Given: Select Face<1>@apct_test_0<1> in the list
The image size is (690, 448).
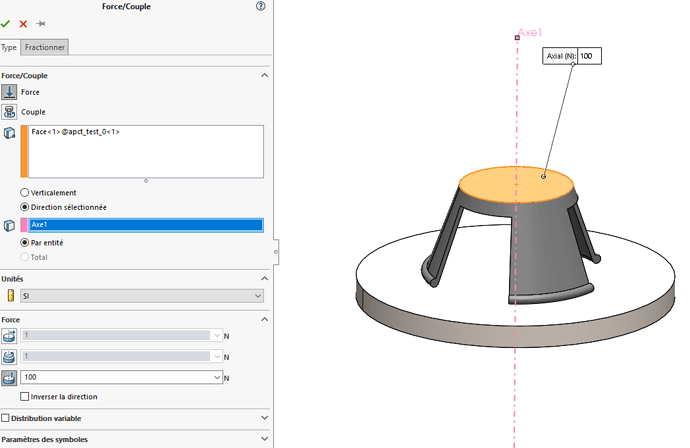Looking at the screenshot, I should coord(75,132).
